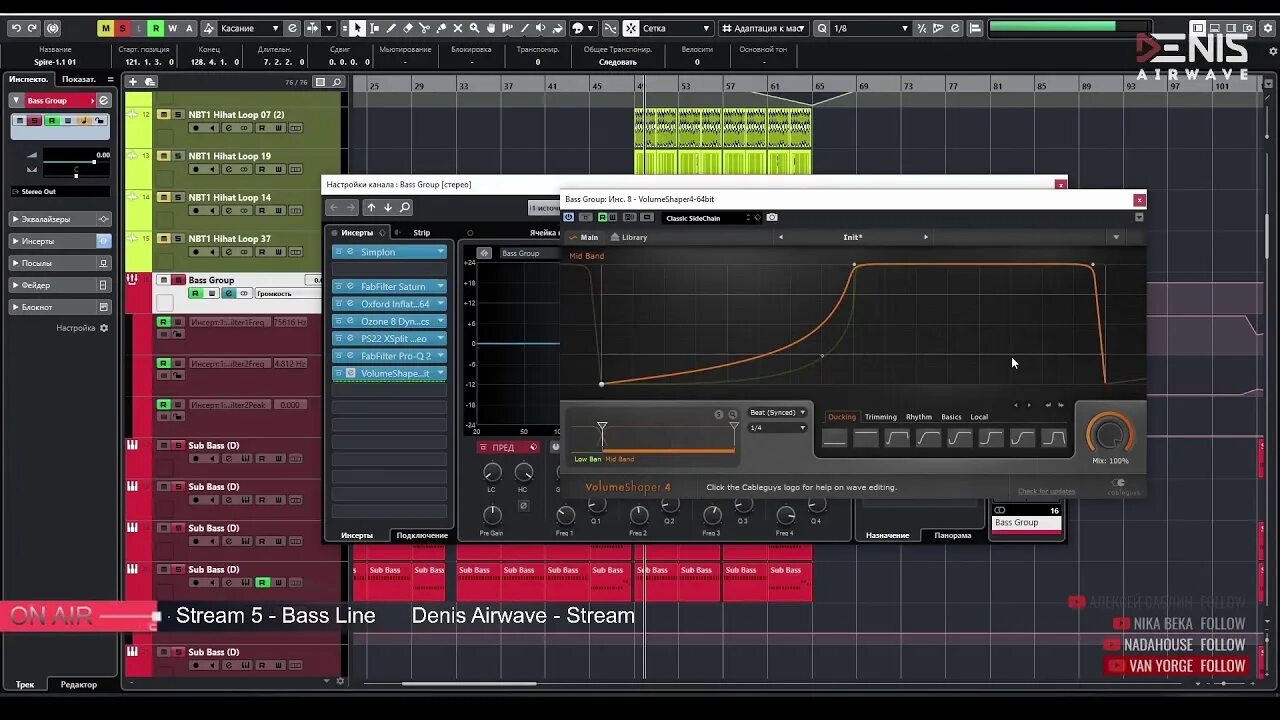This screenshot has height=720, width=1280.
Task: Toggle global Mute M button in toolbar
Action: tap(105, 28)
